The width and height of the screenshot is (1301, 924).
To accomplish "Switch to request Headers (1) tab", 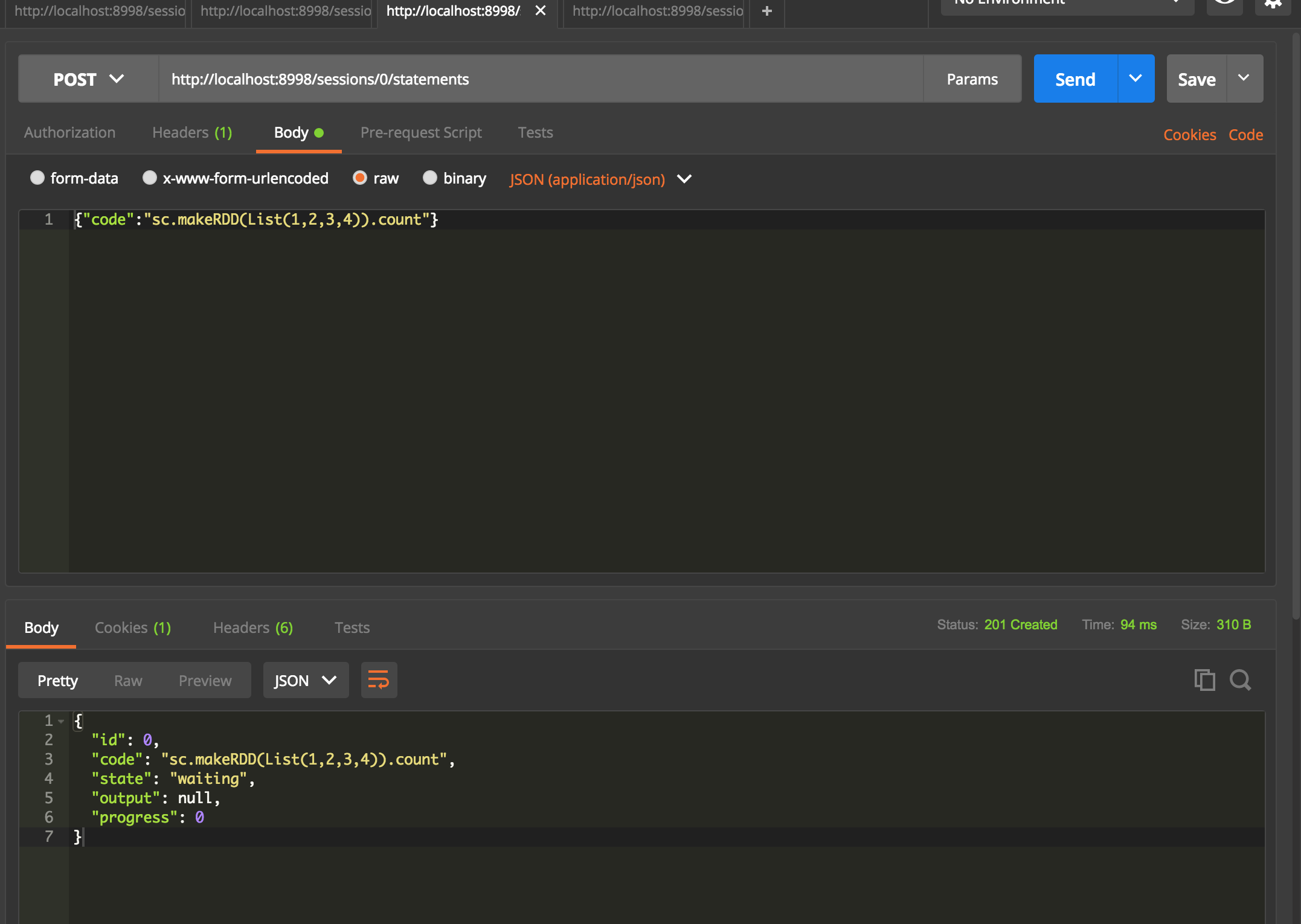I will click(x=192, y=133).
